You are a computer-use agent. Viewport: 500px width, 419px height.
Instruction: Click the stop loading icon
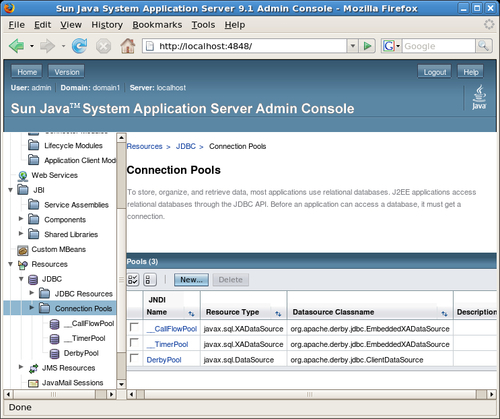(103, 46)
